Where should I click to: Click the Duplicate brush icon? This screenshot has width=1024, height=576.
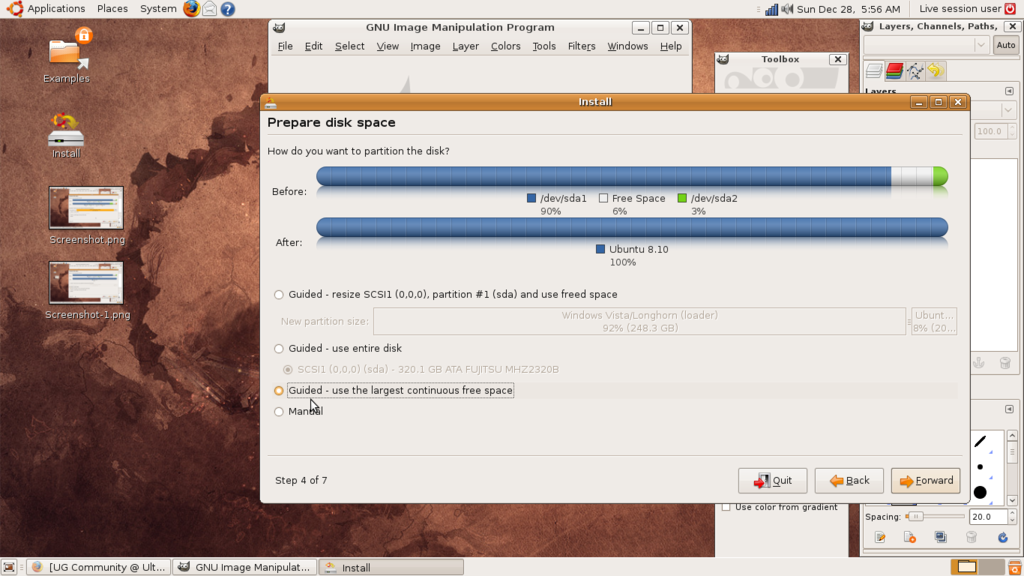(940, 537)
